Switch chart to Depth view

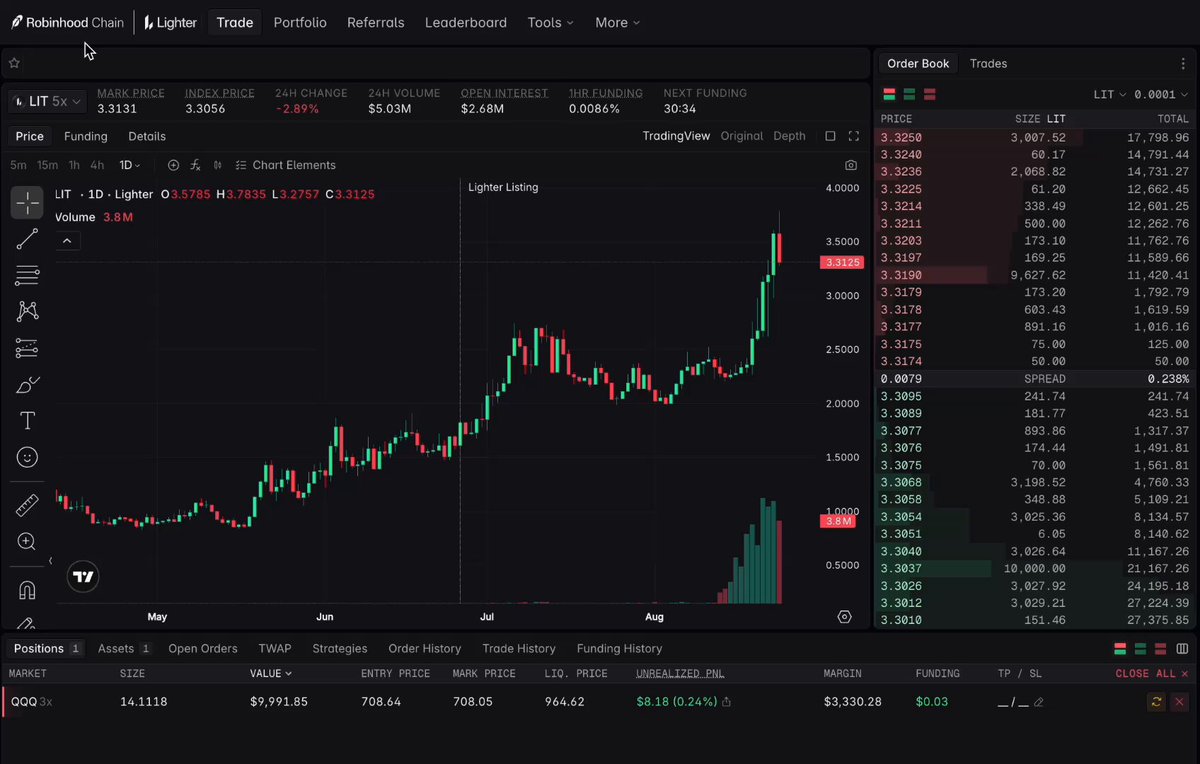point(789,136)
